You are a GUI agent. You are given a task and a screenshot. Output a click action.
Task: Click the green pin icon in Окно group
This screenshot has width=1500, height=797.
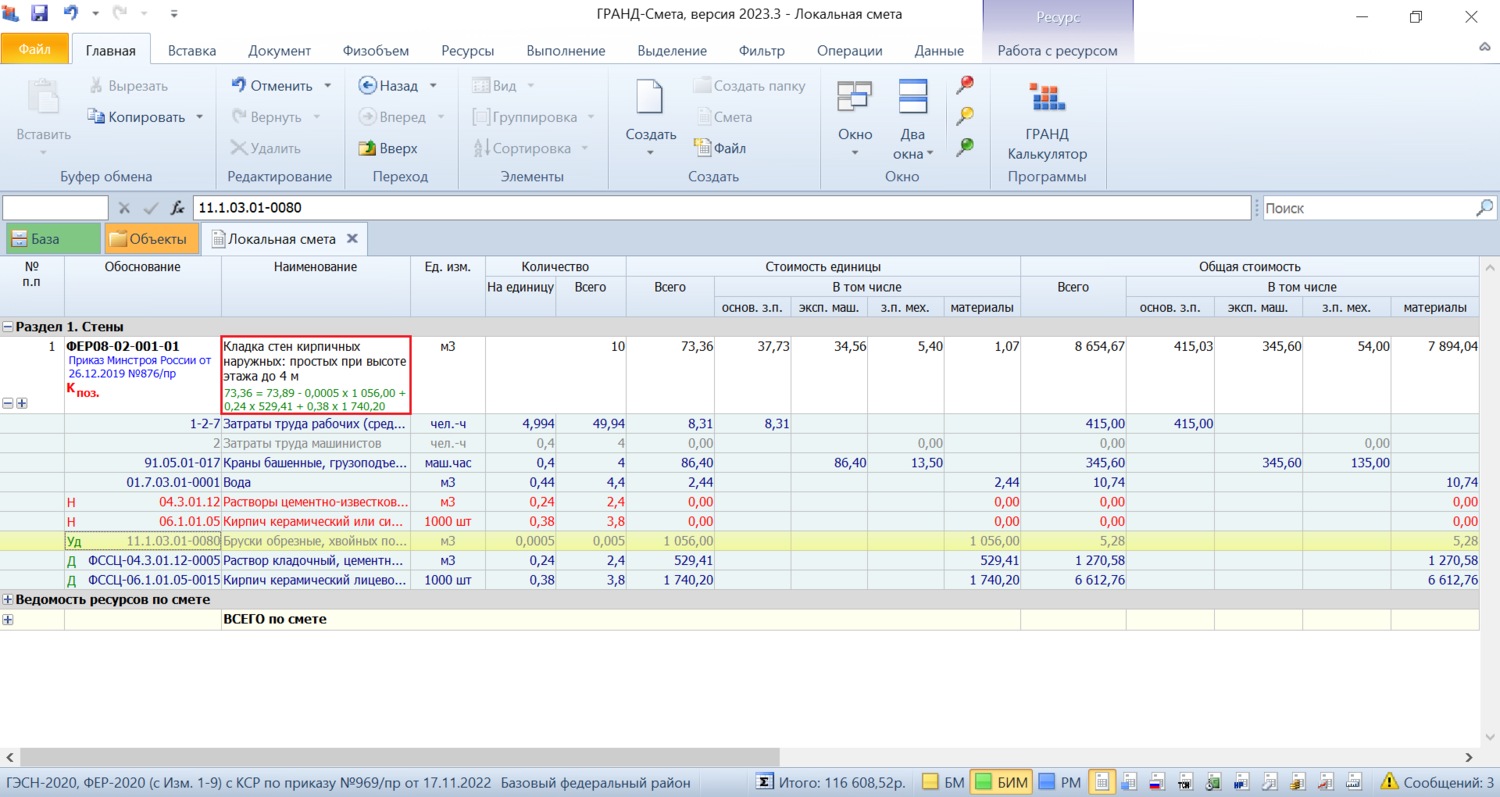965,147
